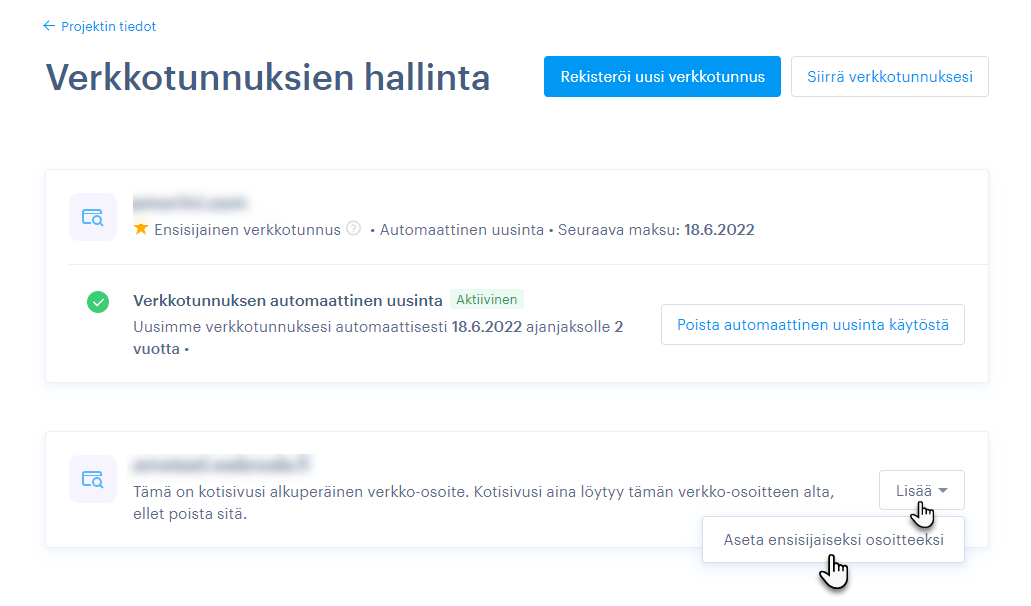Select the blurred primary domain name
The image size is (1031, 606).
[190, 203]
